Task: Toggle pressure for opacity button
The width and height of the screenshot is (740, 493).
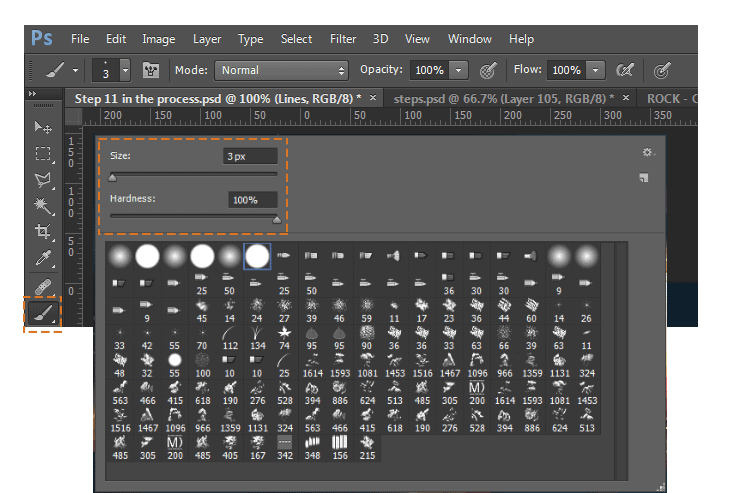Action: point(488,71)
